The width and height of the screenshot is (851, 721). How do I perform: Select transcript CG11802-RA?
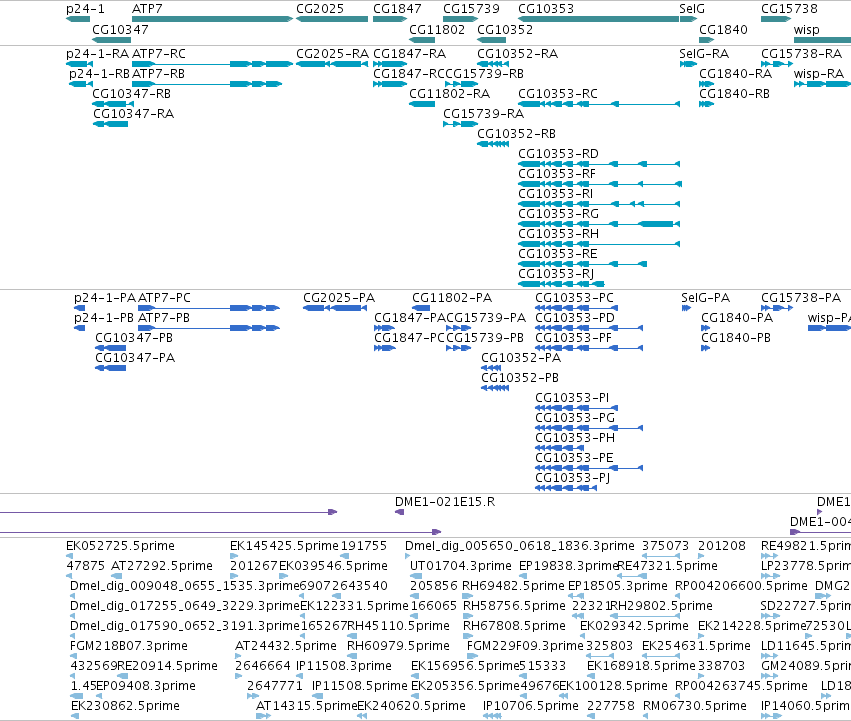click(x=422, y=104)
